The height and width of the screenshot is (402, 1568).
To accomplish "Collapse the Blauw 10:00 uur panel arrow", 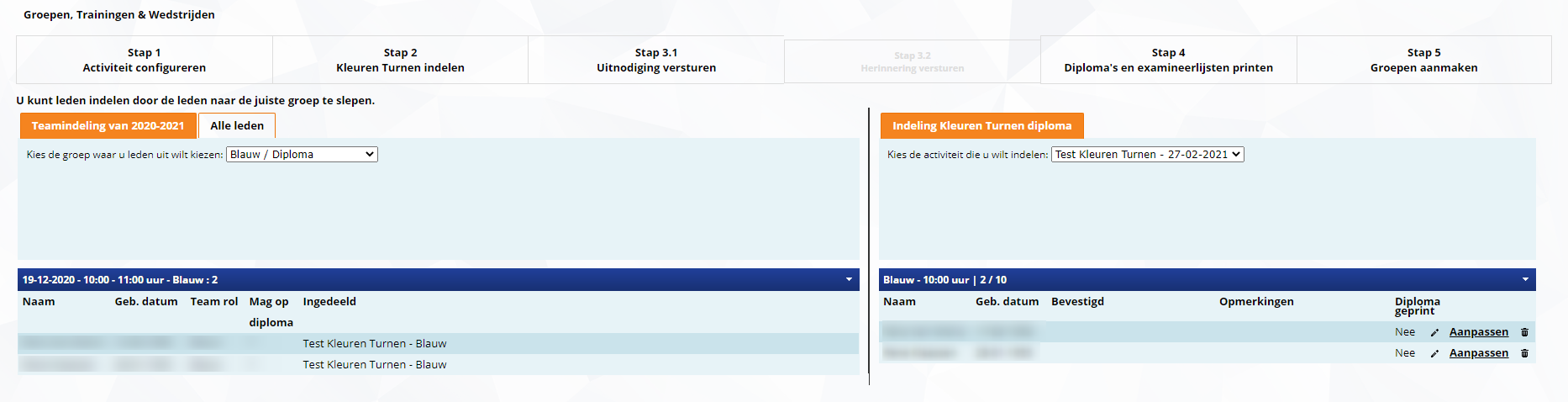I will [x=1525, y=280].
